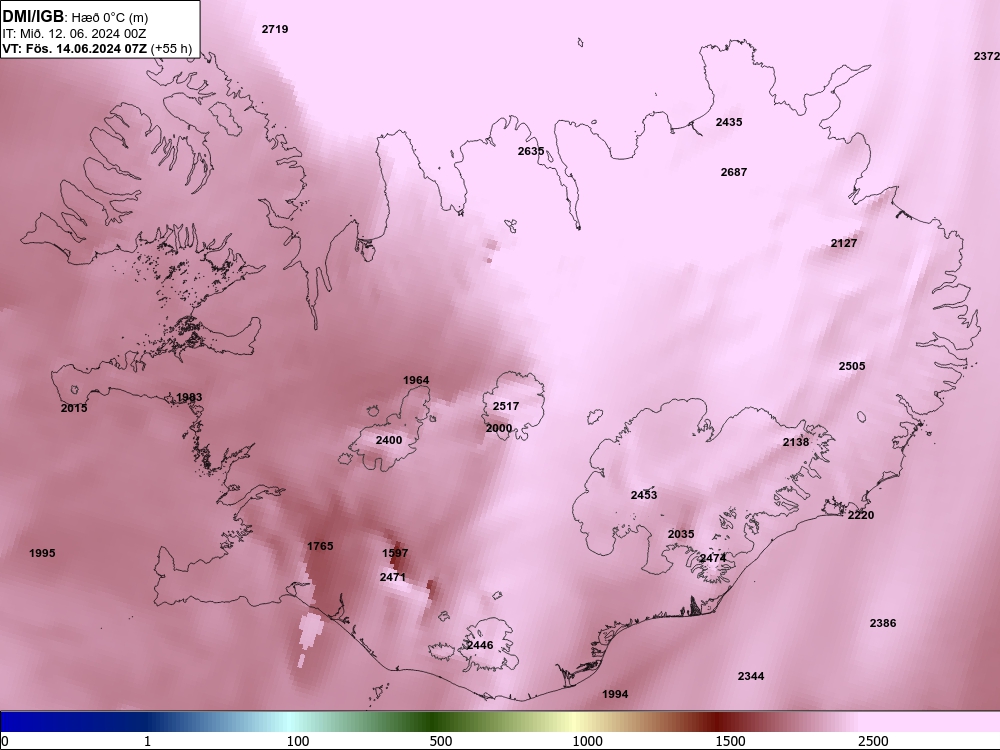Click the 1000 mark on the colour scale
Image resolution: width=1000 pixels, height=750 pixels.
(x=587, y=741)
